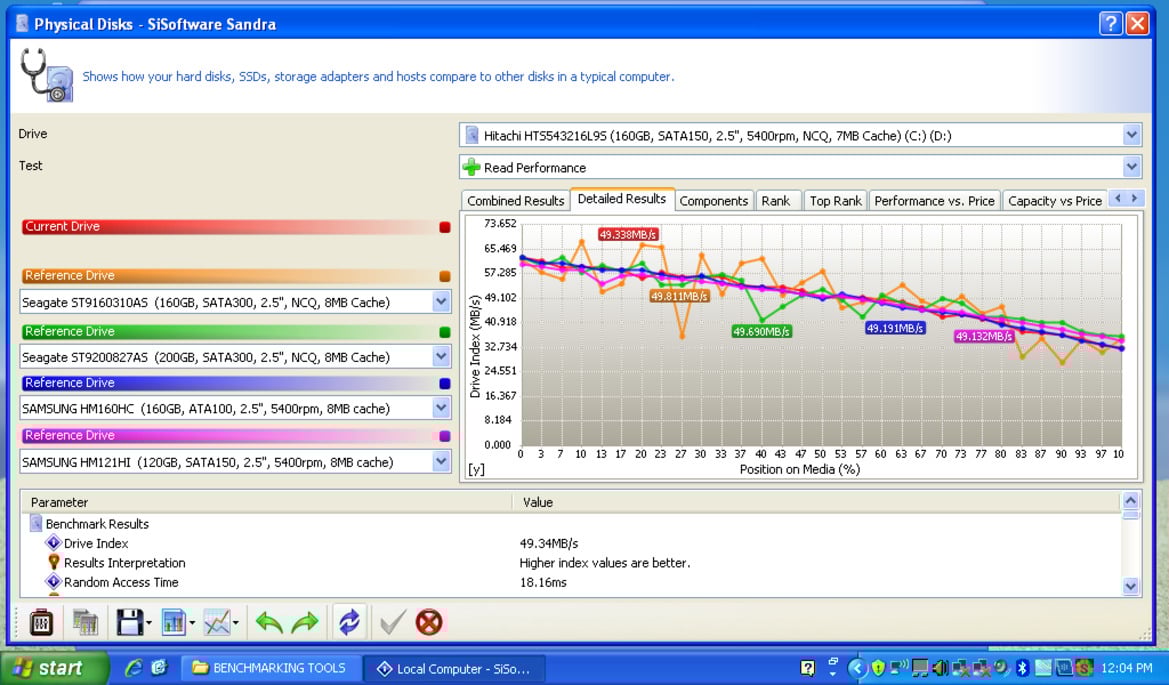The image size is (1169, 685).
Task: Open the save icon's dropdown arrow
Action: coord(149,622)
